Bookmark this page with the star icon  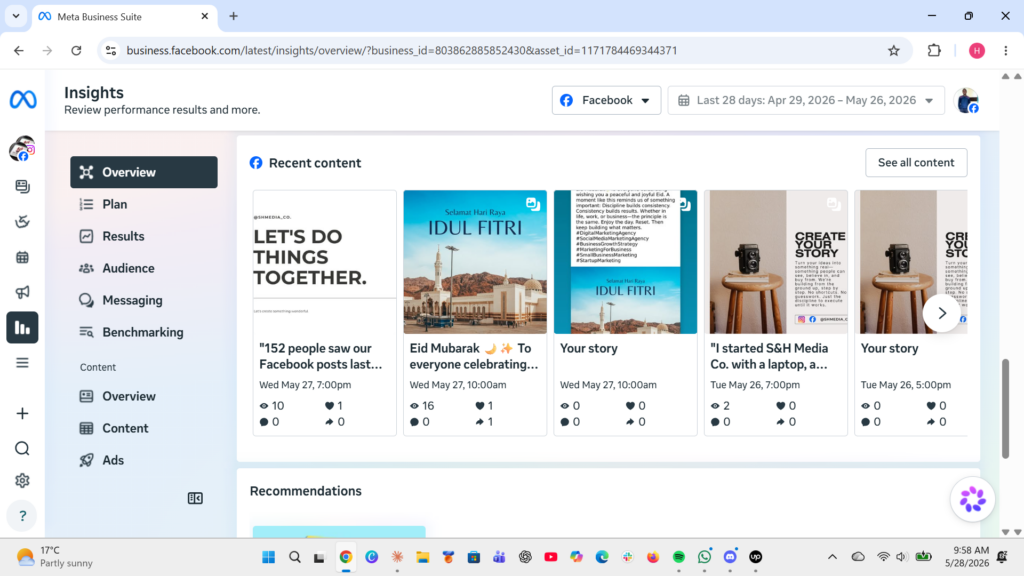click(x=893, y=50)
